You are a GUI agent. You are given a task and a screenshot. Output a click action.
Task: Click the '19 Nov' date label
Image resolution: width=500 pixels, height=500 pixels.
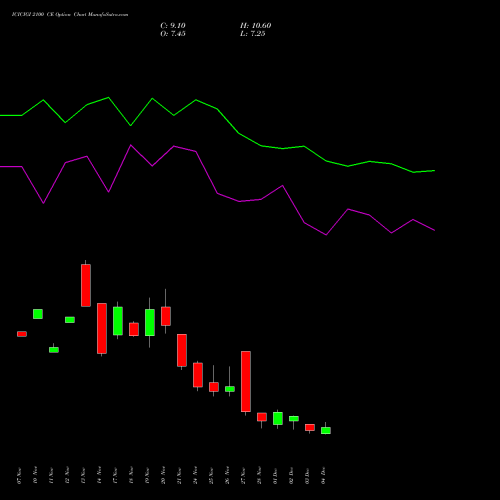pos(147,476)
